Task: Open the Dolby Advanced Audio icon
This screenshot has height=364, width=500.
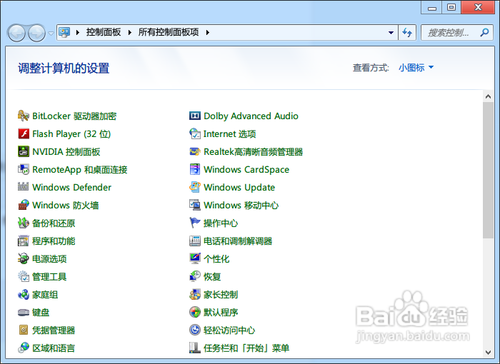Action: point(195,116)
